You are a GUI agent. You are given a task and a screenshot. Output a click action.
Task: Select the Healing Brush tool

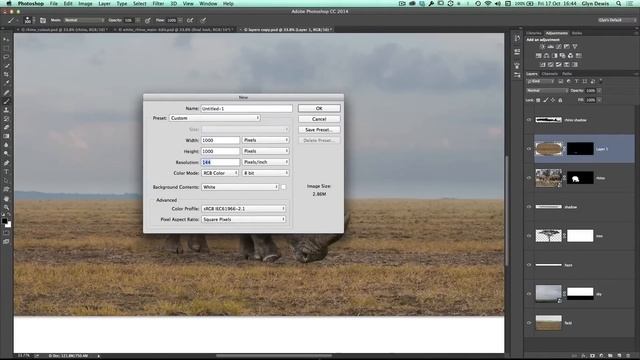click(6, 92)
